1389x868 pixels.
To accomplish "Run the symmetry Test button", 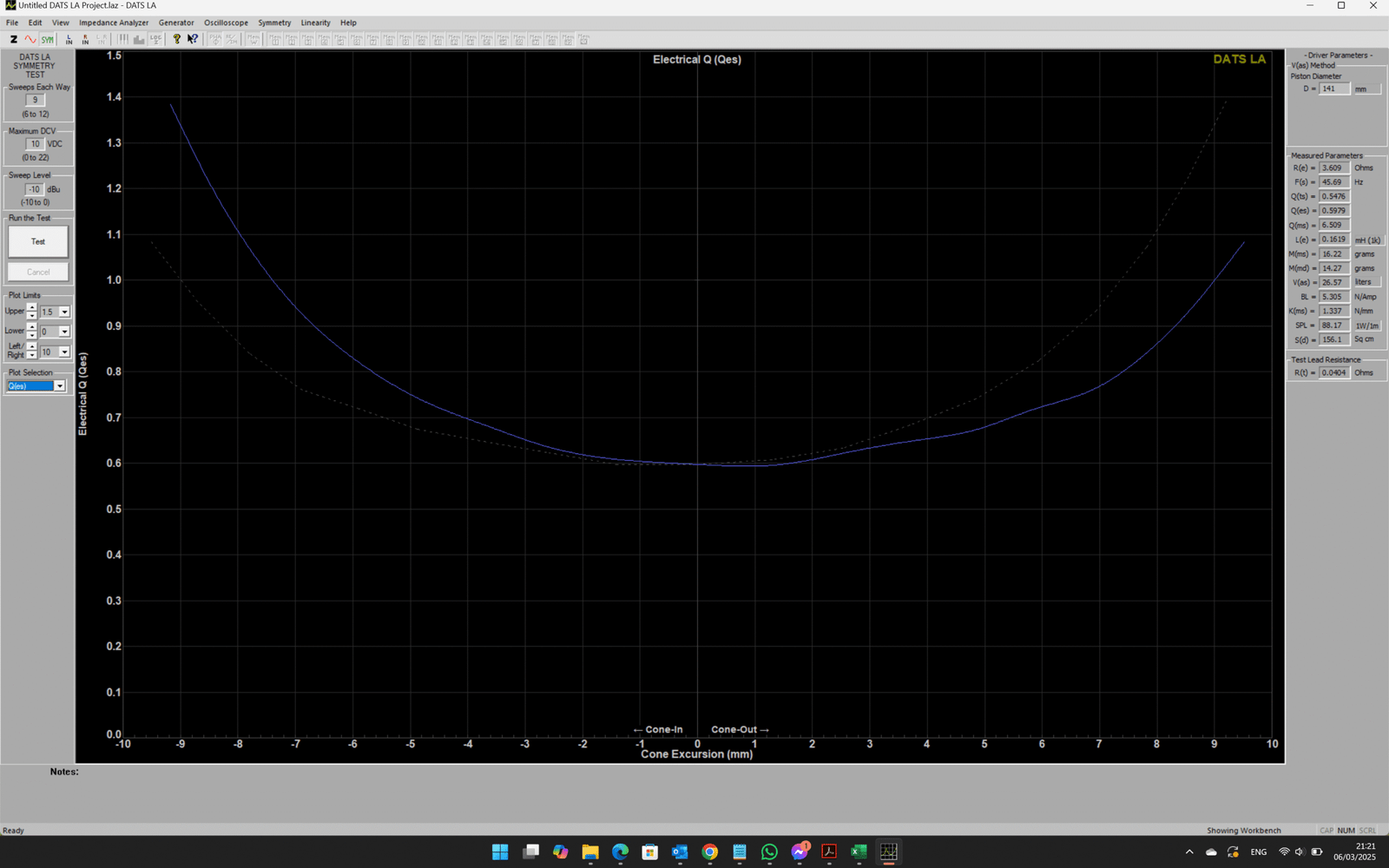I will [38, 241].
